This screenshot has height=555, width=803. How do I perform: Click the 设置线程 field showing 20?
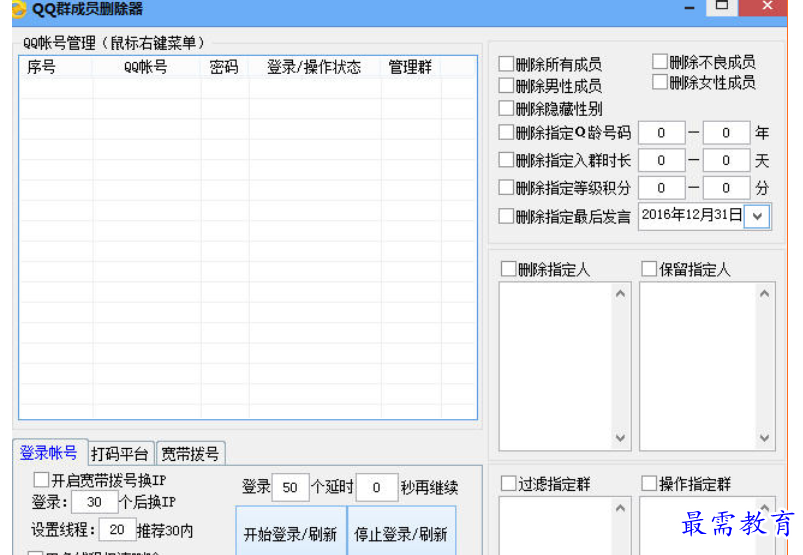pyautogui.click(x=117, y=530)
